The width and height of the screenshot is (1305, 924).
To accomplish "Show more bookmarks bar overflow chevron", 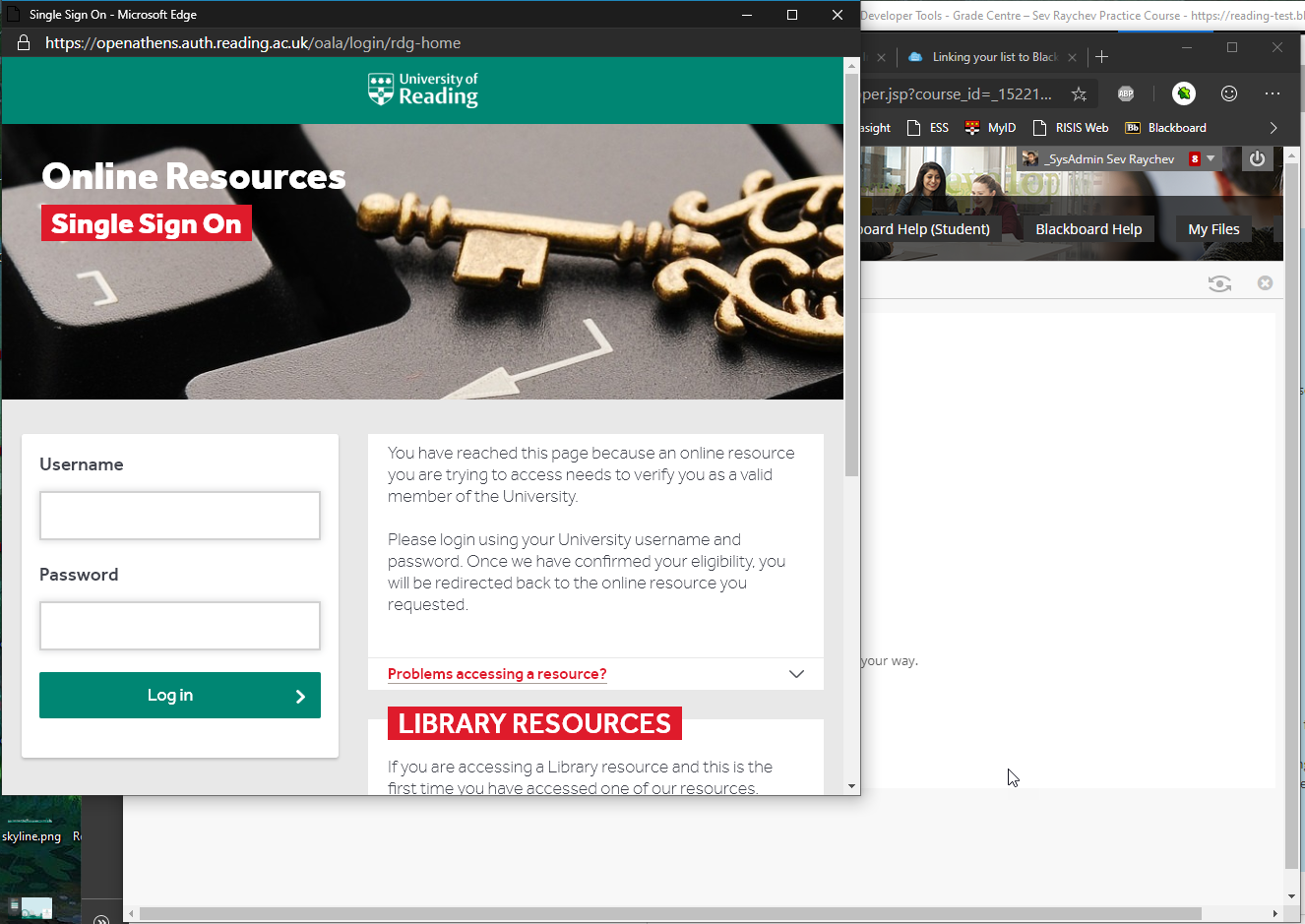I will [x=1274, y=128].
